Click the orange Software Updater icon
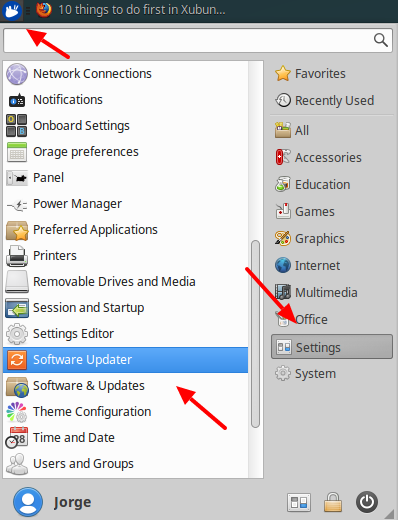This screenshot has width=398, height=520. click(17, 360)
